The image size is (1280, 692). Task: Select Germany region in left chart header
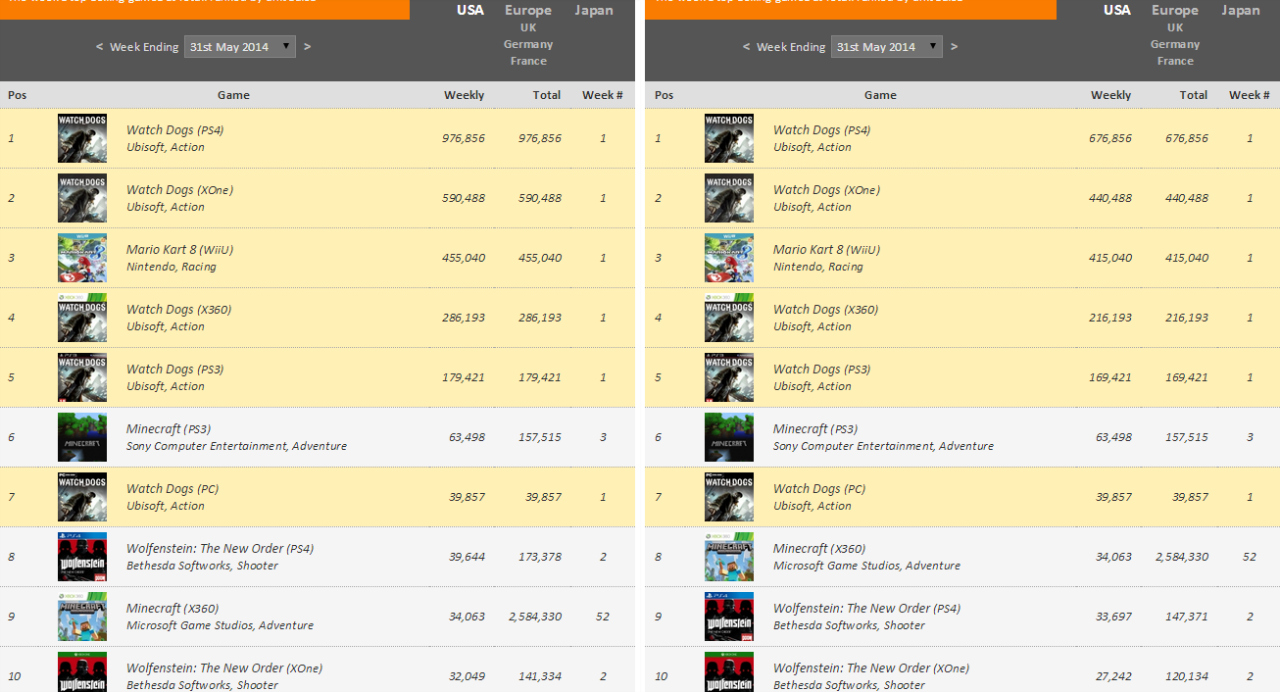coord(528,44)
